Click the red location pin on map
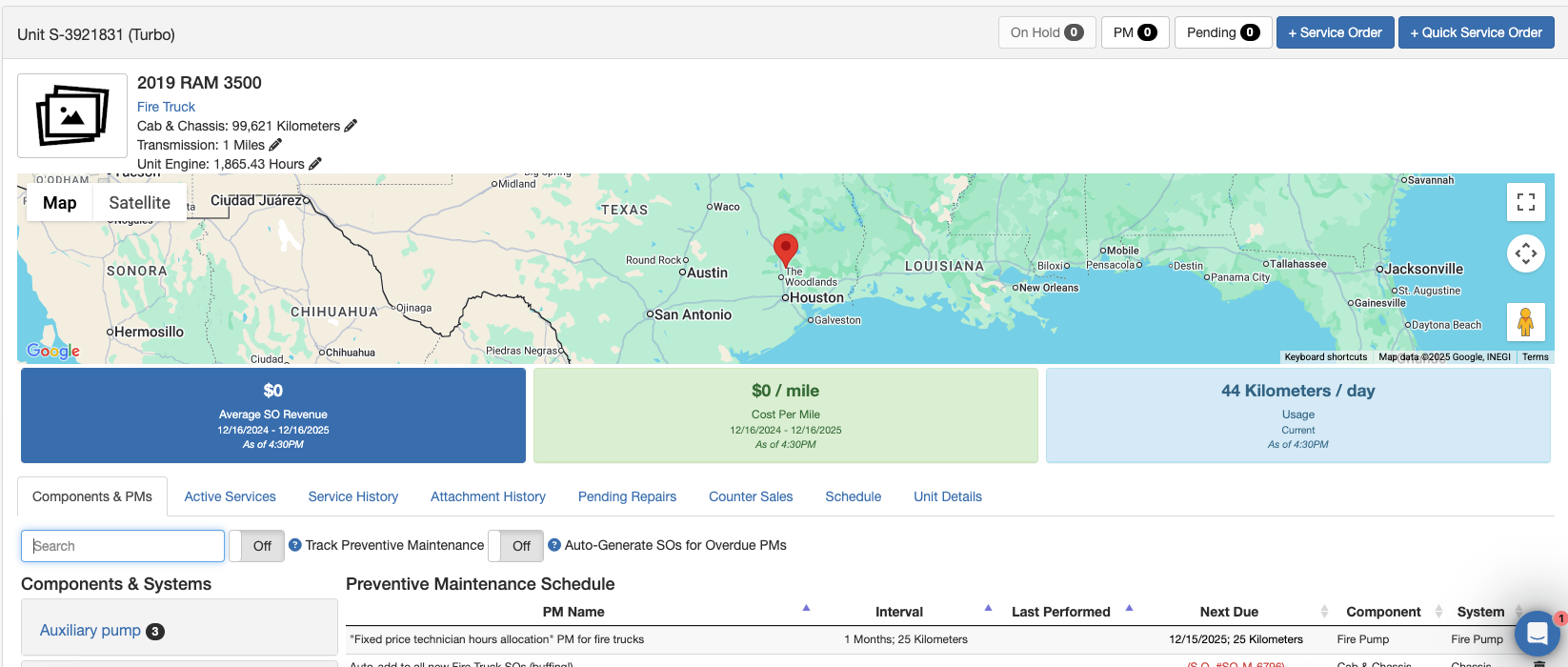Viewport: 1568px width, 667px height. pyautogui.click(x=786, y=250)
